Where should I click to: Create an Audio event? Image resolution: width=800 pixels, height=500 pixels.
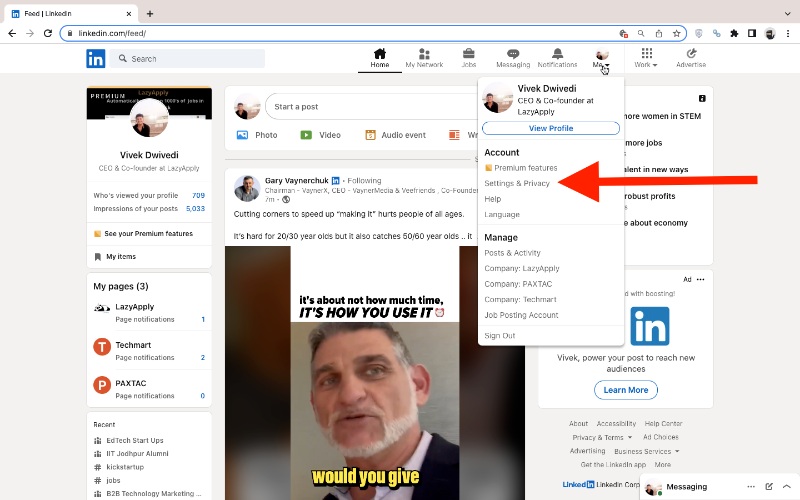(x=395, y=135)
